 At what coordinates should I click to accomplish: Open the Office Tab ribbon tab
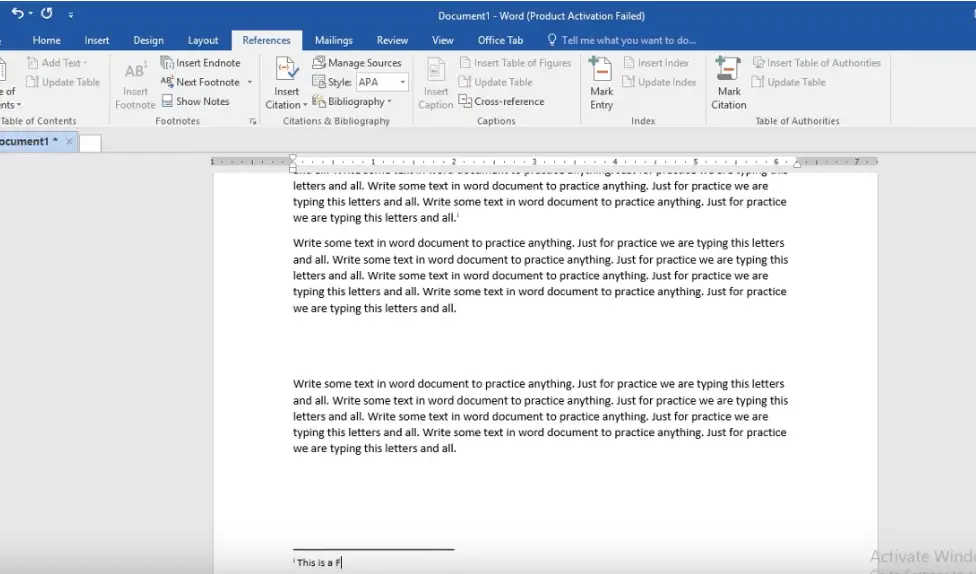click(500, 40)
